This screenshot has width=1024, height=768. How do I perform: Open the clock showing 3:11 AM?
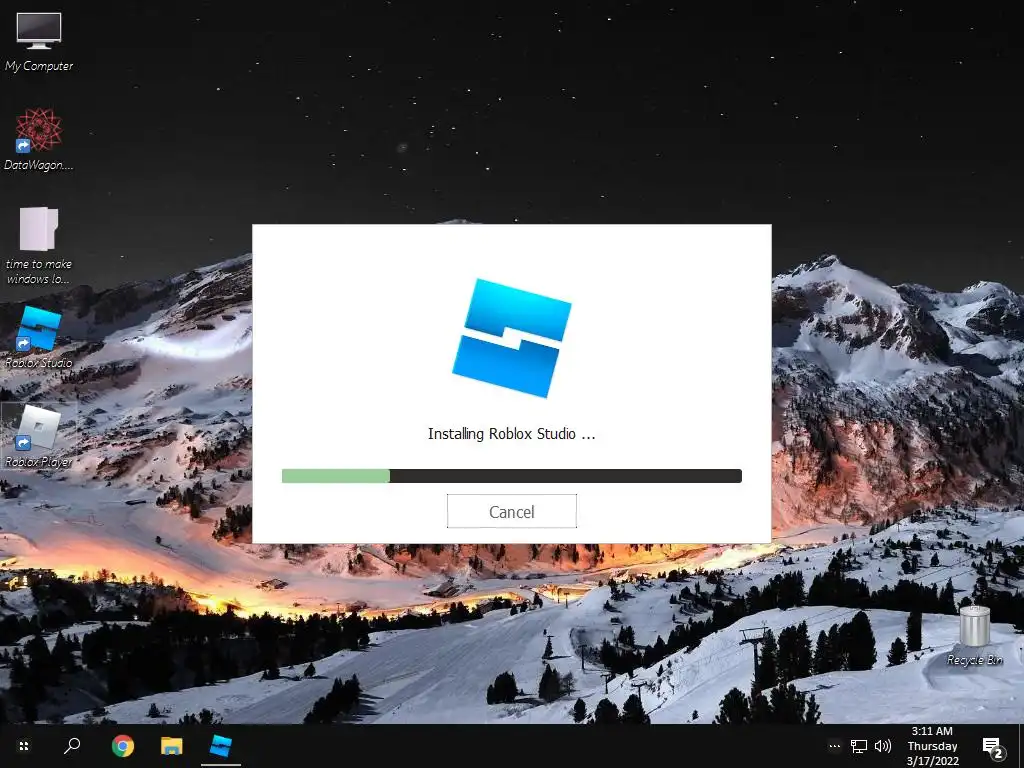(932, 746)
